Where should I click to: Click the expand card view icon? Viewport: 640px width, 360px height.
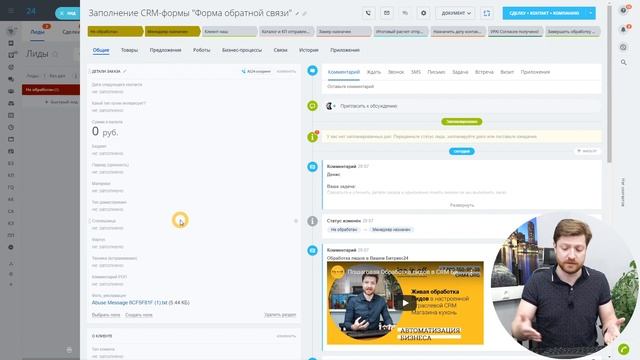point(487,13)
